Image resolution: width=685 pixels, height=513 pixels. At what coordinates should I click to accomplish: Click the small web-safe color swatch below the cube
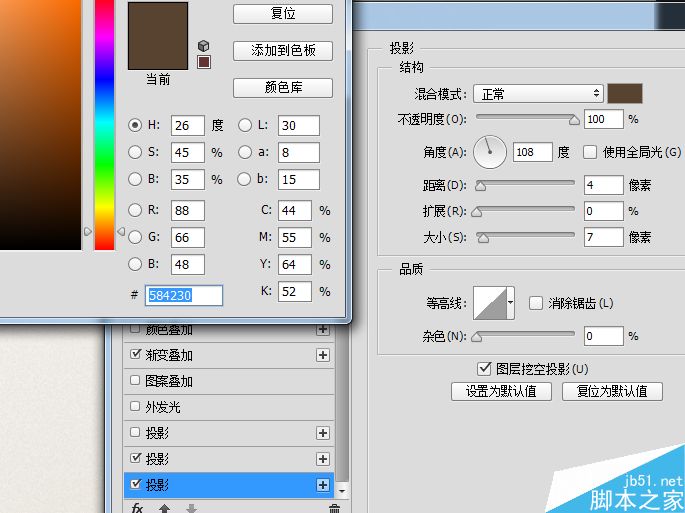[x=204, y=62]
